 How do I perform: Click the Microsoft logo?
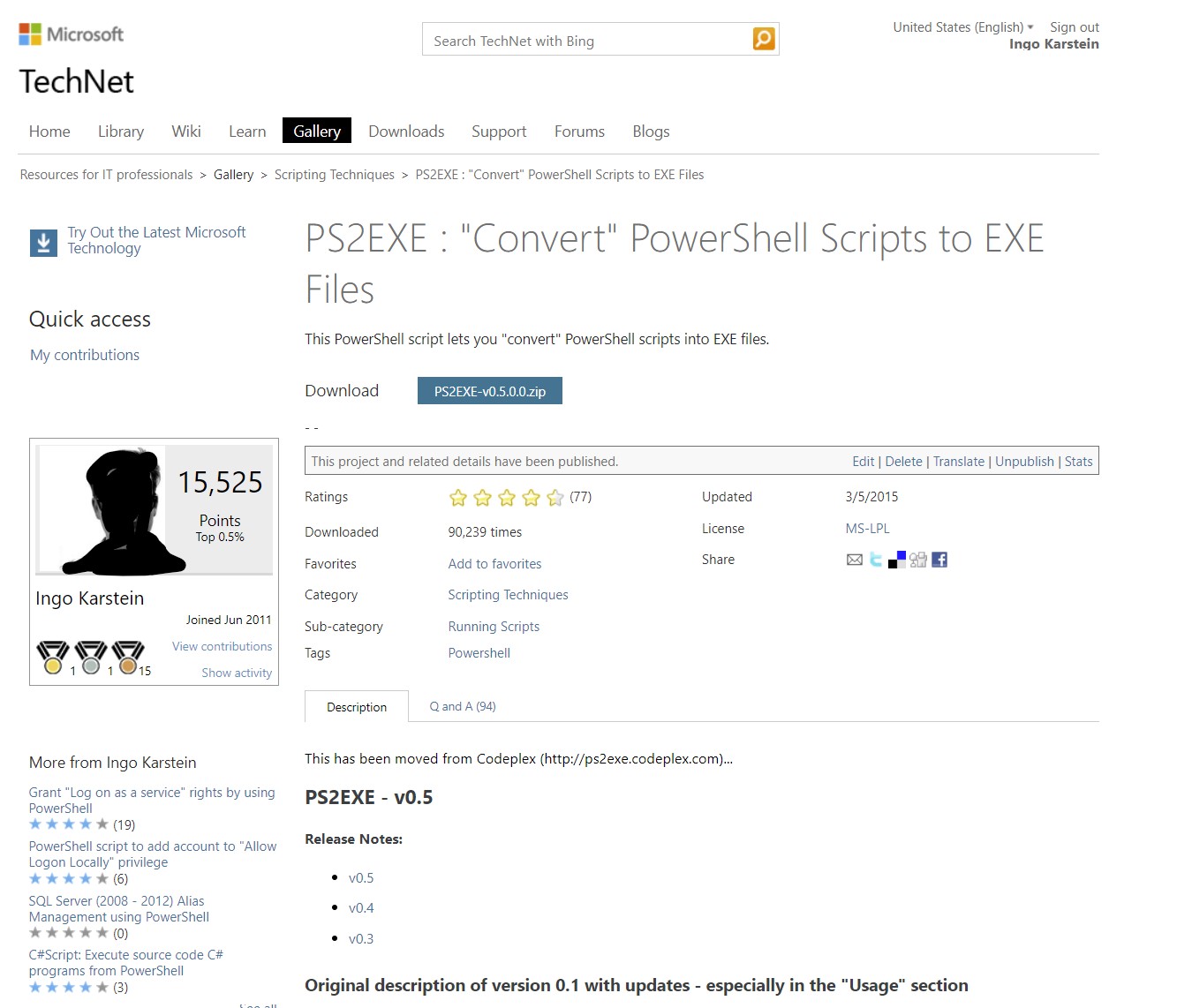(71, 34)
